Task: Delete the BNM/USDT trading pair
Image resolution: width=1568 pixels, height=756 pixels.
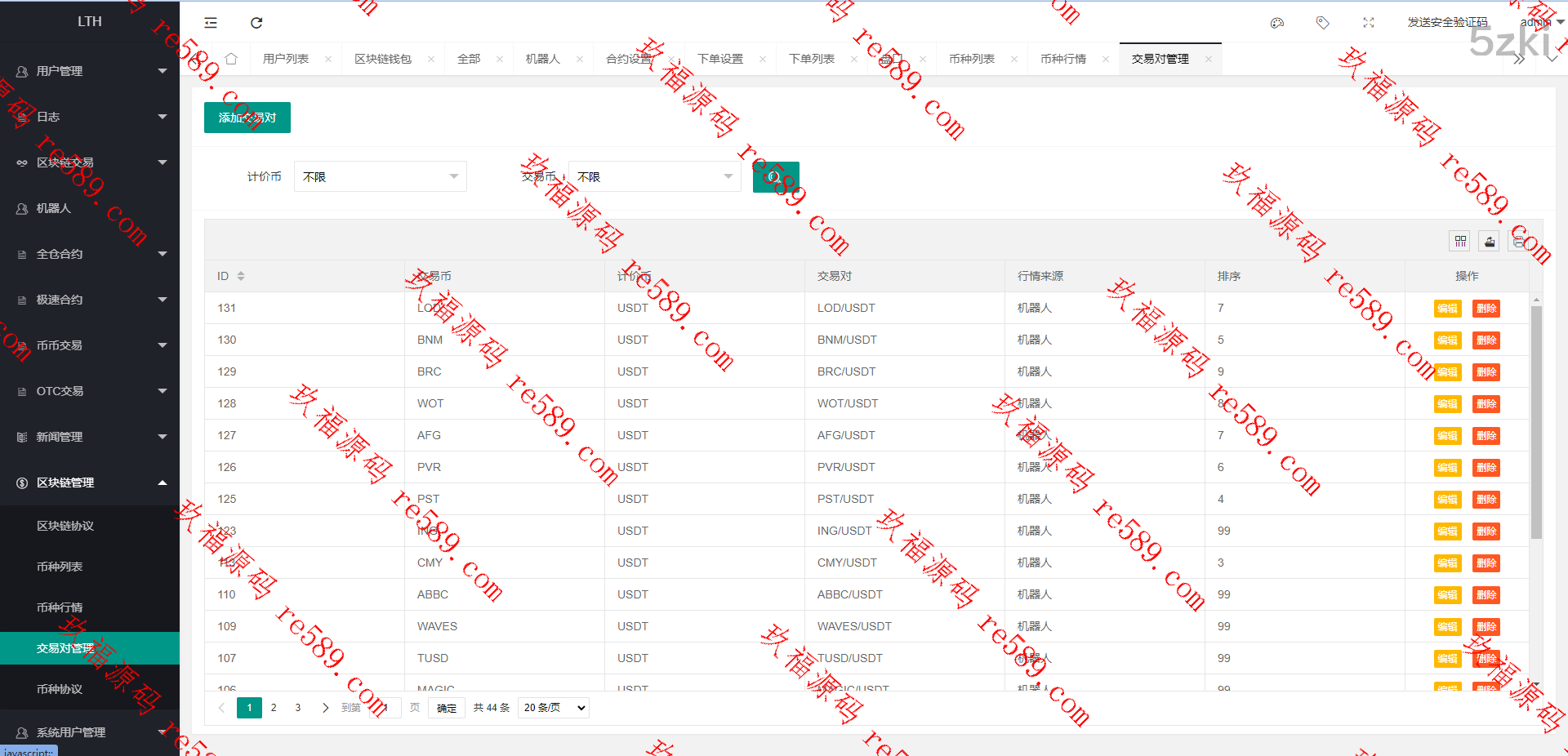Action: 1486,340
